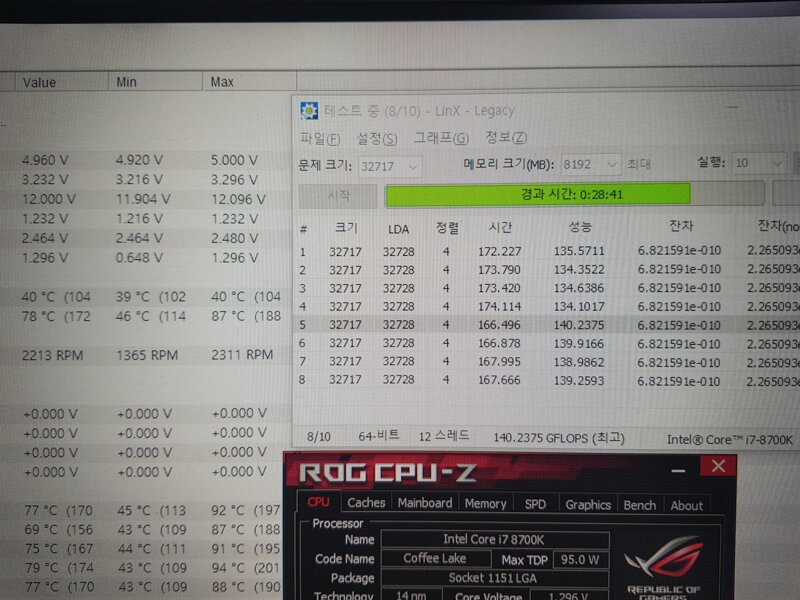Click the 140.2375 GFLOPS status bar entry
The height and width of the screenshot is (600, 800).
pyautogui.click(x=559, y=438)
